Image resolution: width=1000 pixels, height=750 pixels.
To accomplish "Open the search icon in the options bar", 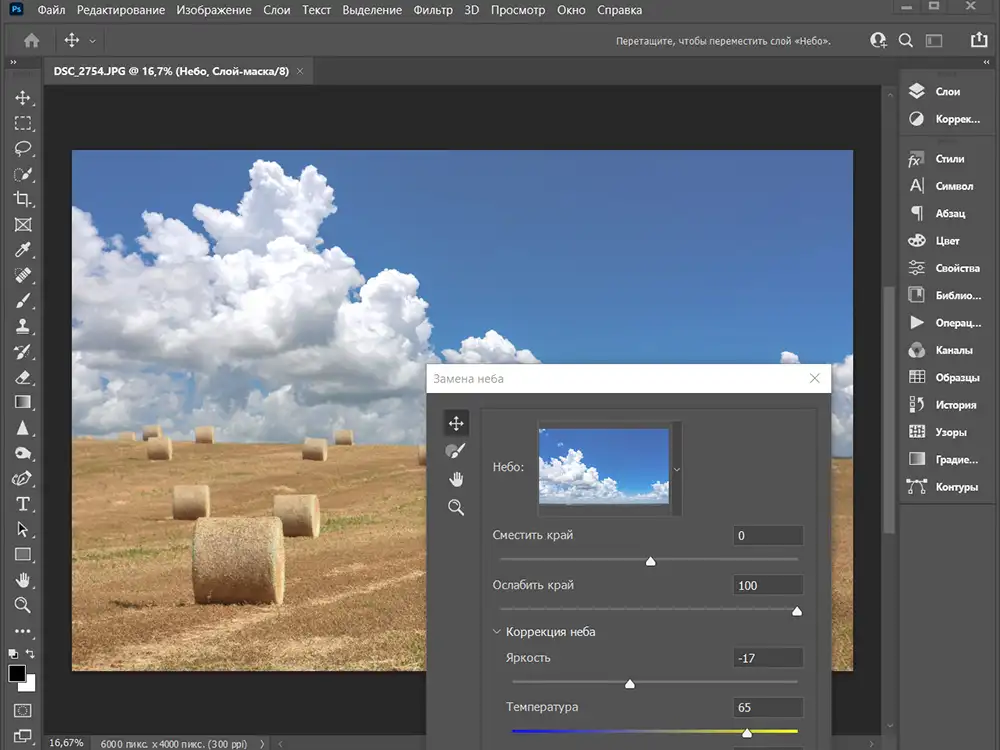I will [906, 41].
